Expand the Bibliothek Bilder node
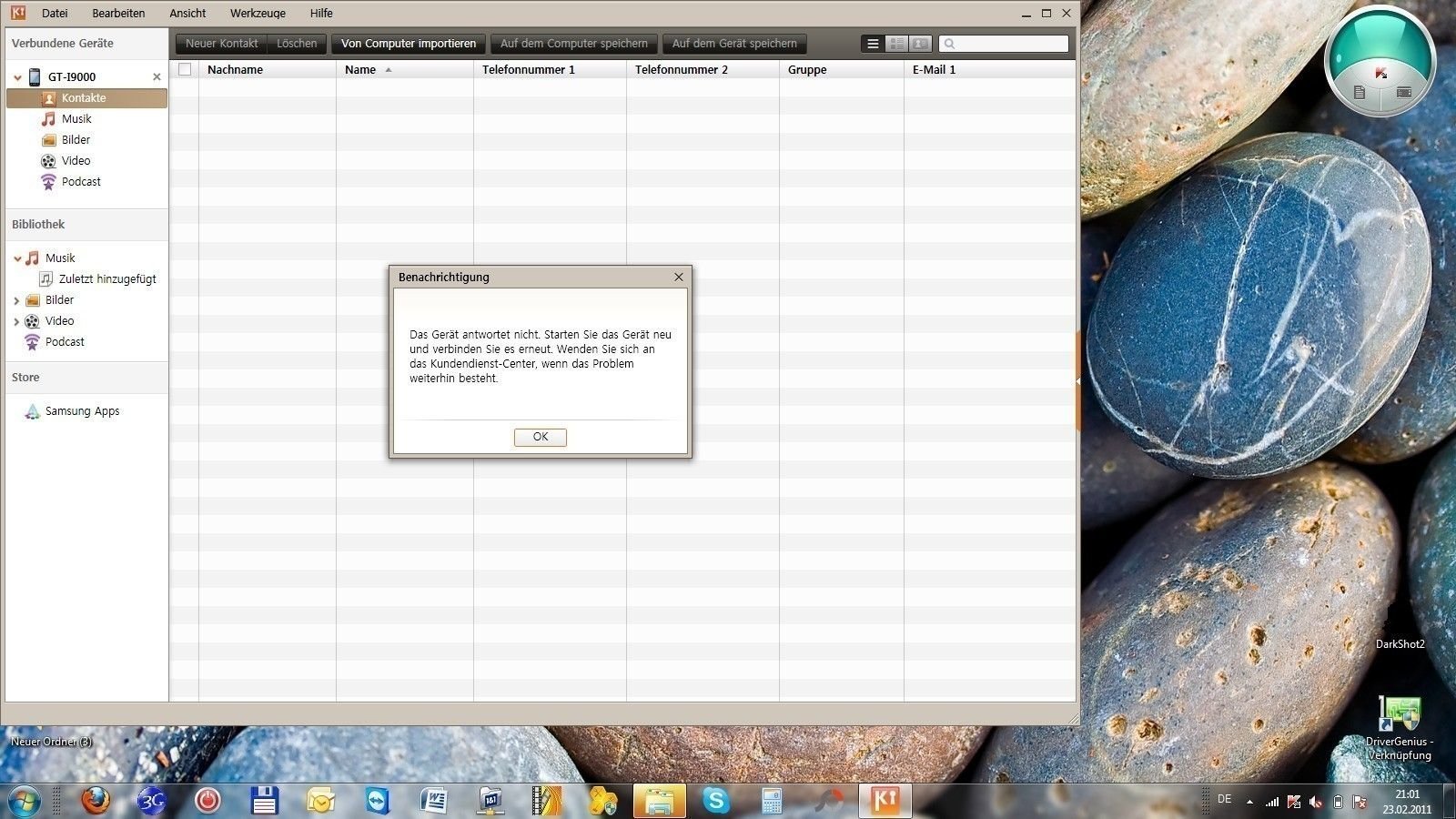 click(x=16, y=300)
